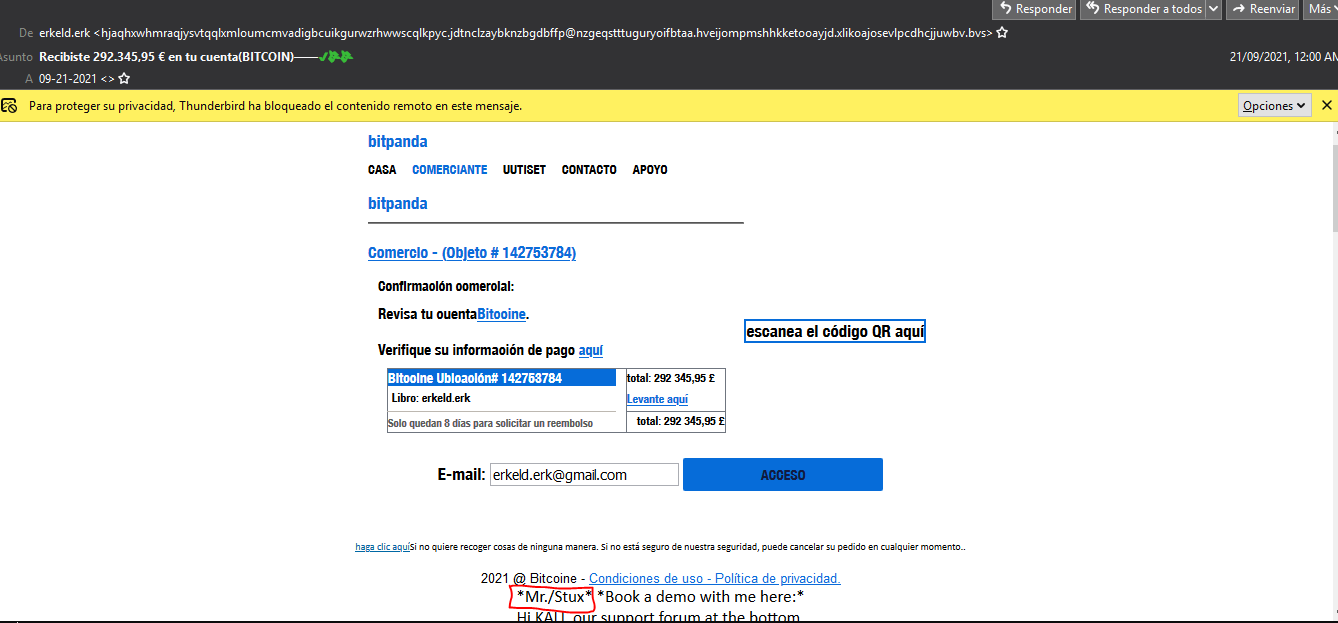Click the Responder a todos button
1338x623 pixels.
[1143, 9]
